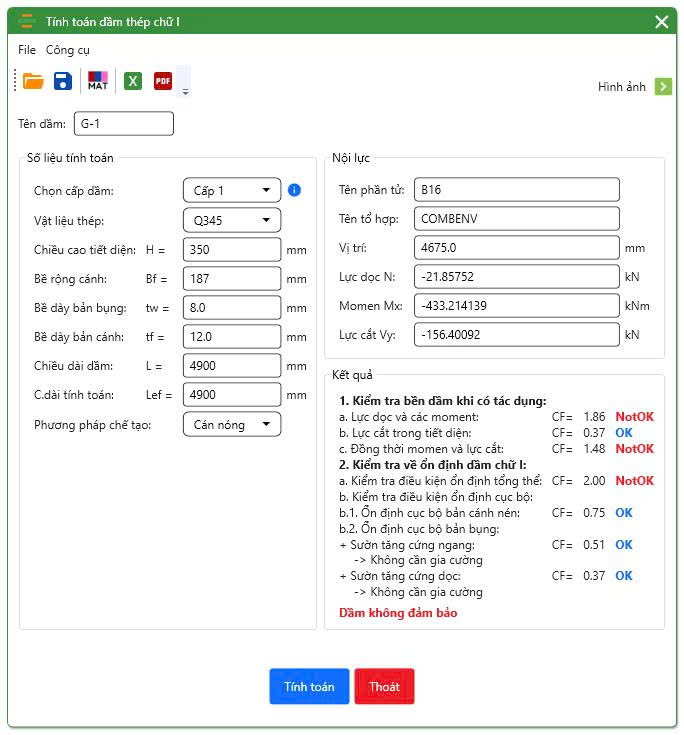Open the Vật liệu thép Q345 dropdown

(x=232, y=220)
